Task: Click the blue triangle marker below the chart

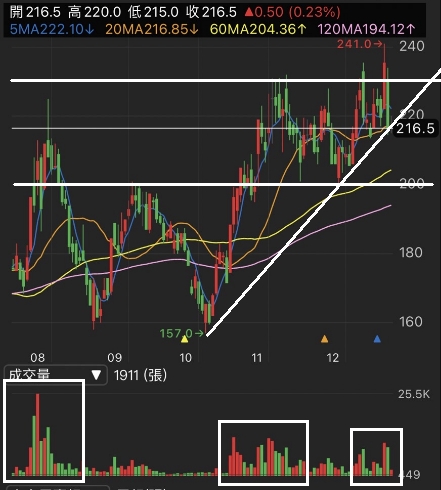Action: [x=377, y=339]
